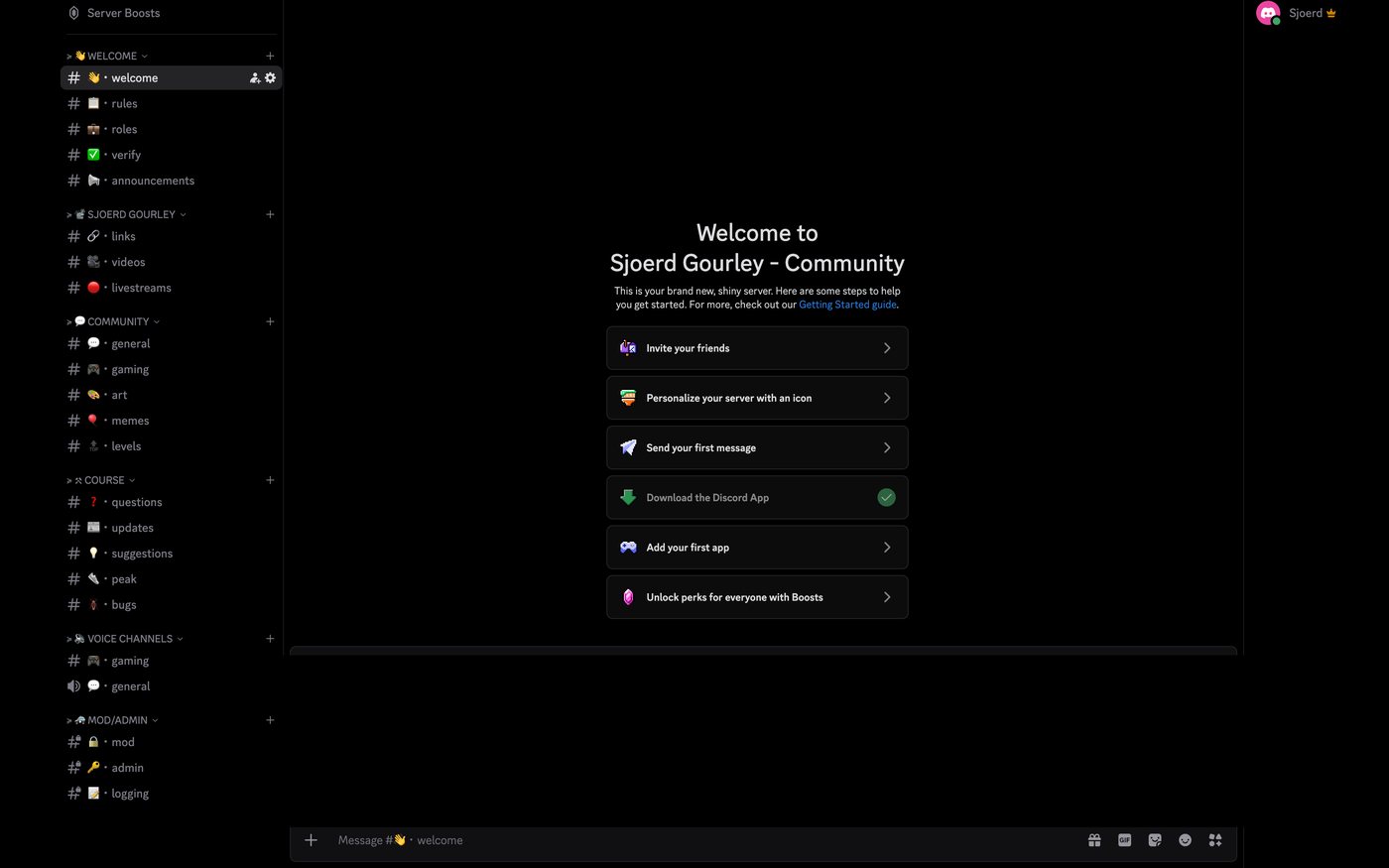1389x868 pixels.
Task: Open the general text channel under COMMUNITY
Action: pos(171,343)
